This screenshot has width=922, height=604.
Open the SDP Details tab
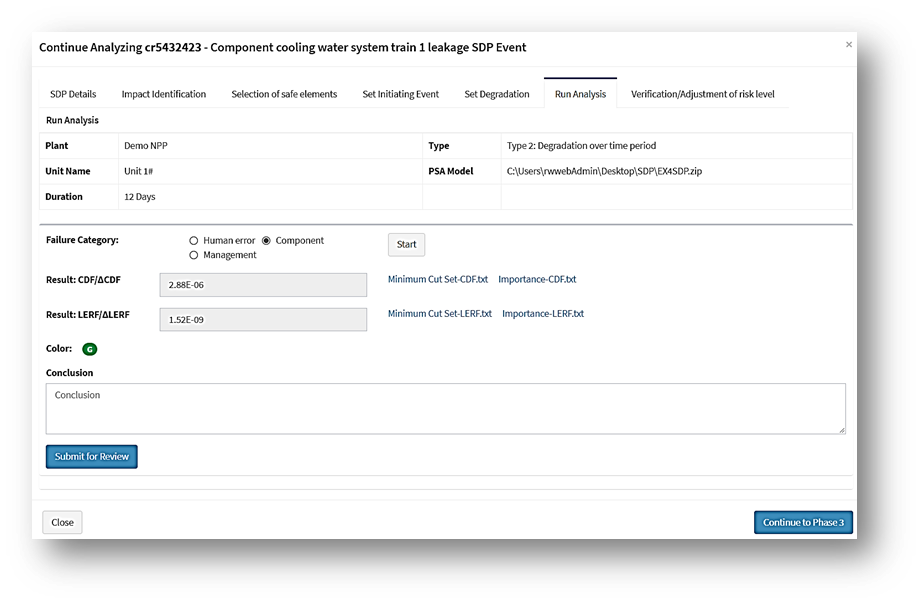click(x=73, y=94)
